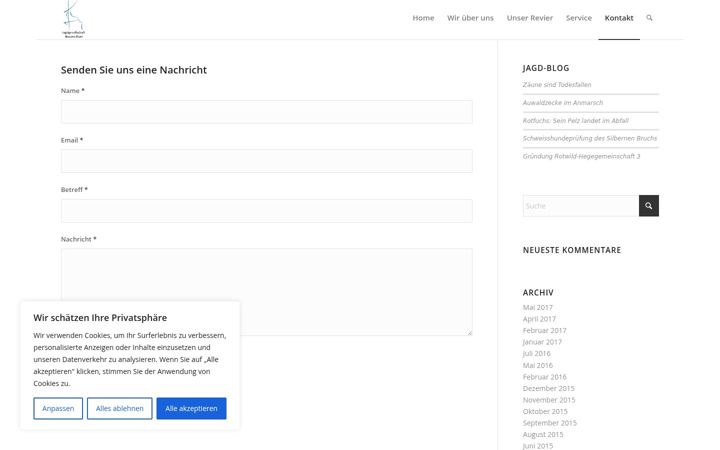Accept cookies with Alle akzeptieren
The height and width of the screenshot is (450, 720).
pos(191,408)
